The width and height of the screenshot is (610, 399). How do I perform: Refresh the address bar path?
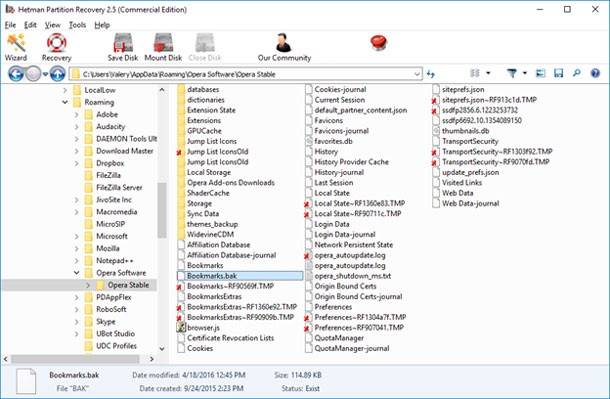tap(431, 74)
